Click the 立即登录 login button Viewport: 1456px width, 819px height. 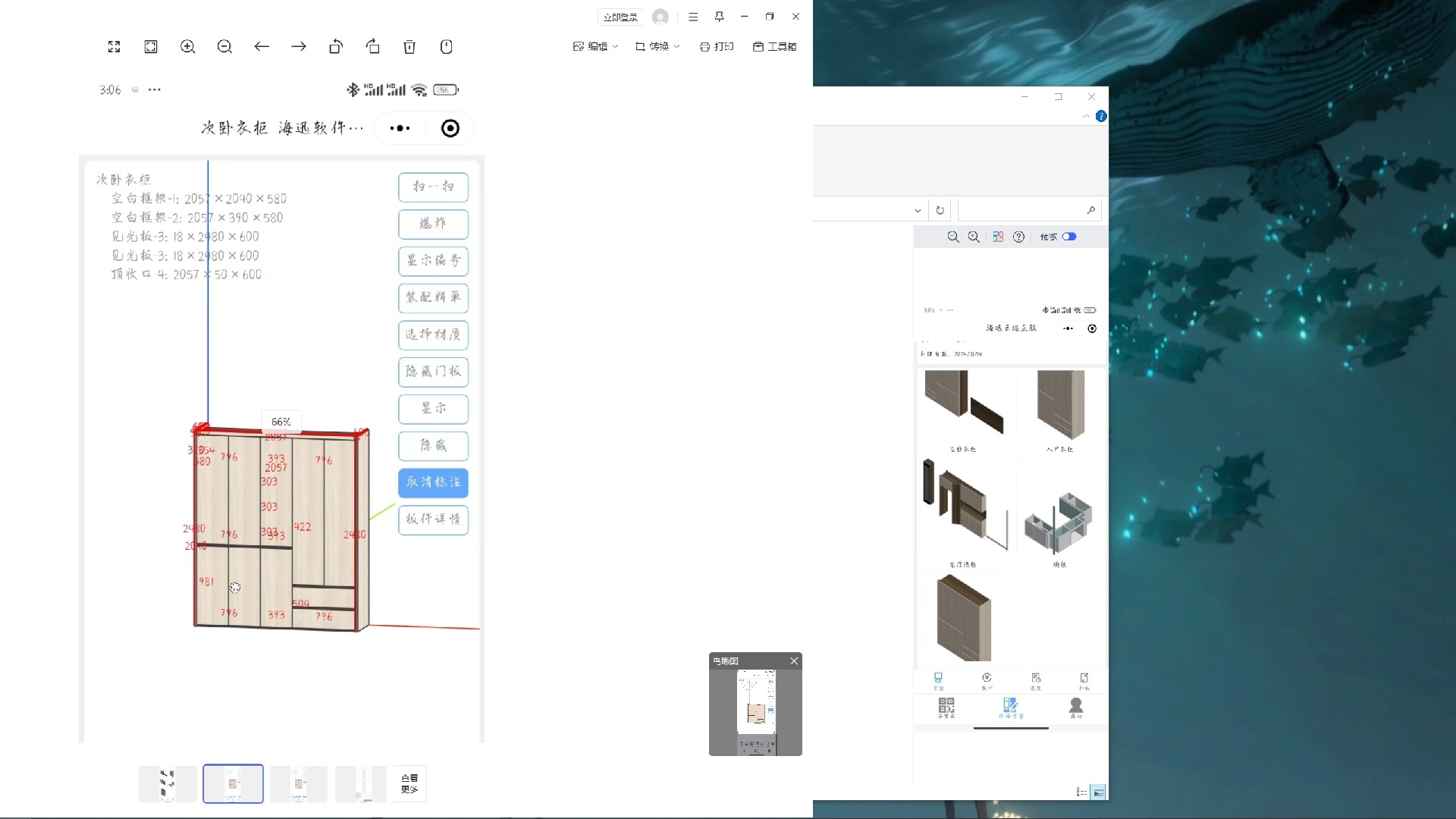pos(620,17)
